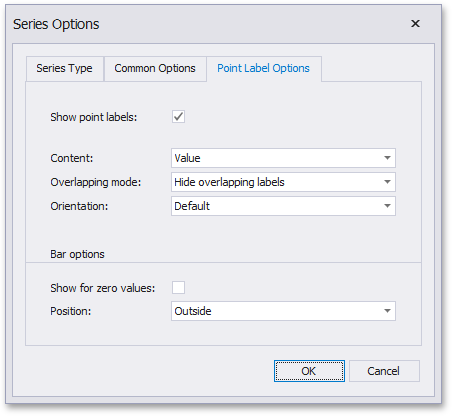
Task: Uncheck the Show point labels checkbox
Action: [178, 117]
